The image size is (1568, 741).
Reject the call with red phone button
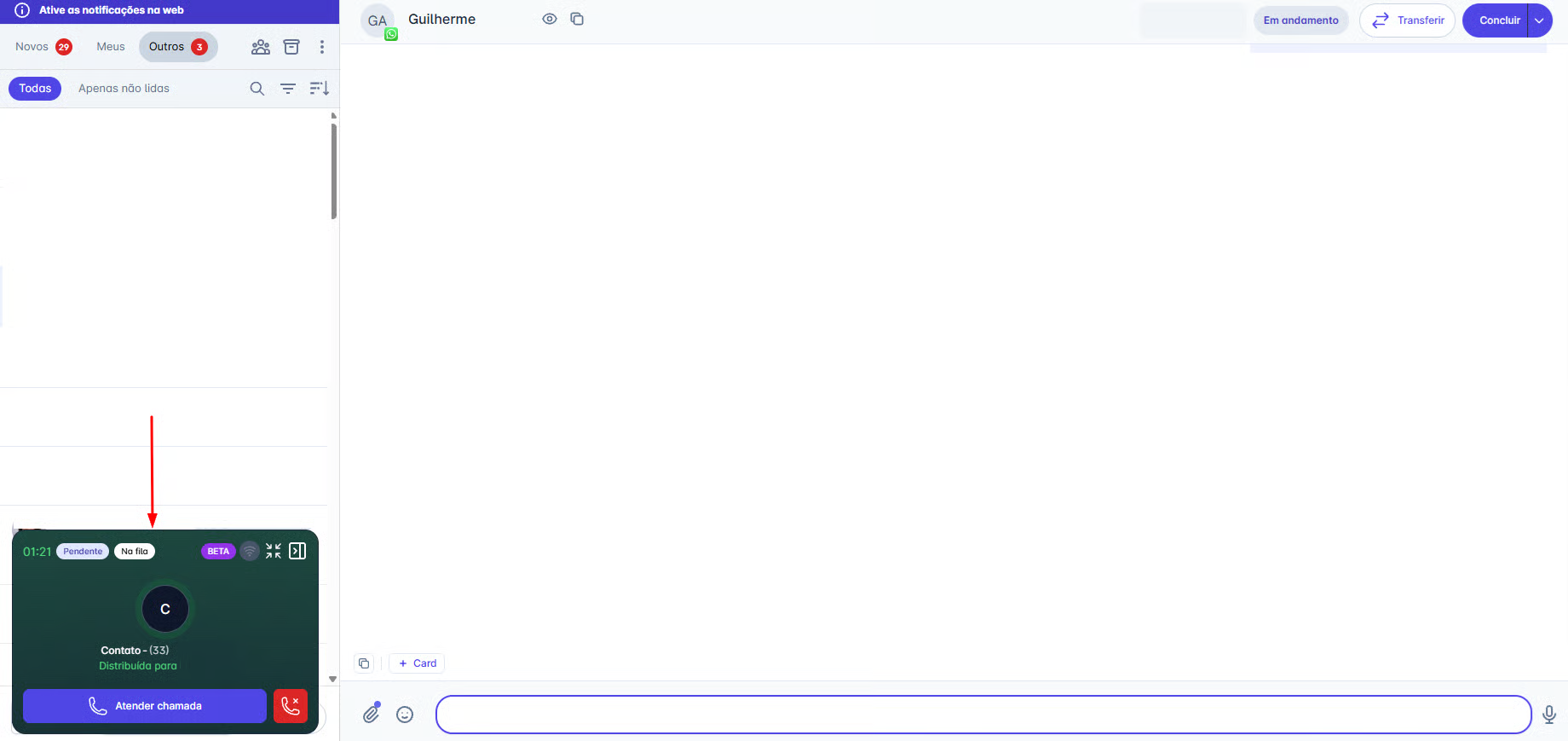(x=291, y=706)
